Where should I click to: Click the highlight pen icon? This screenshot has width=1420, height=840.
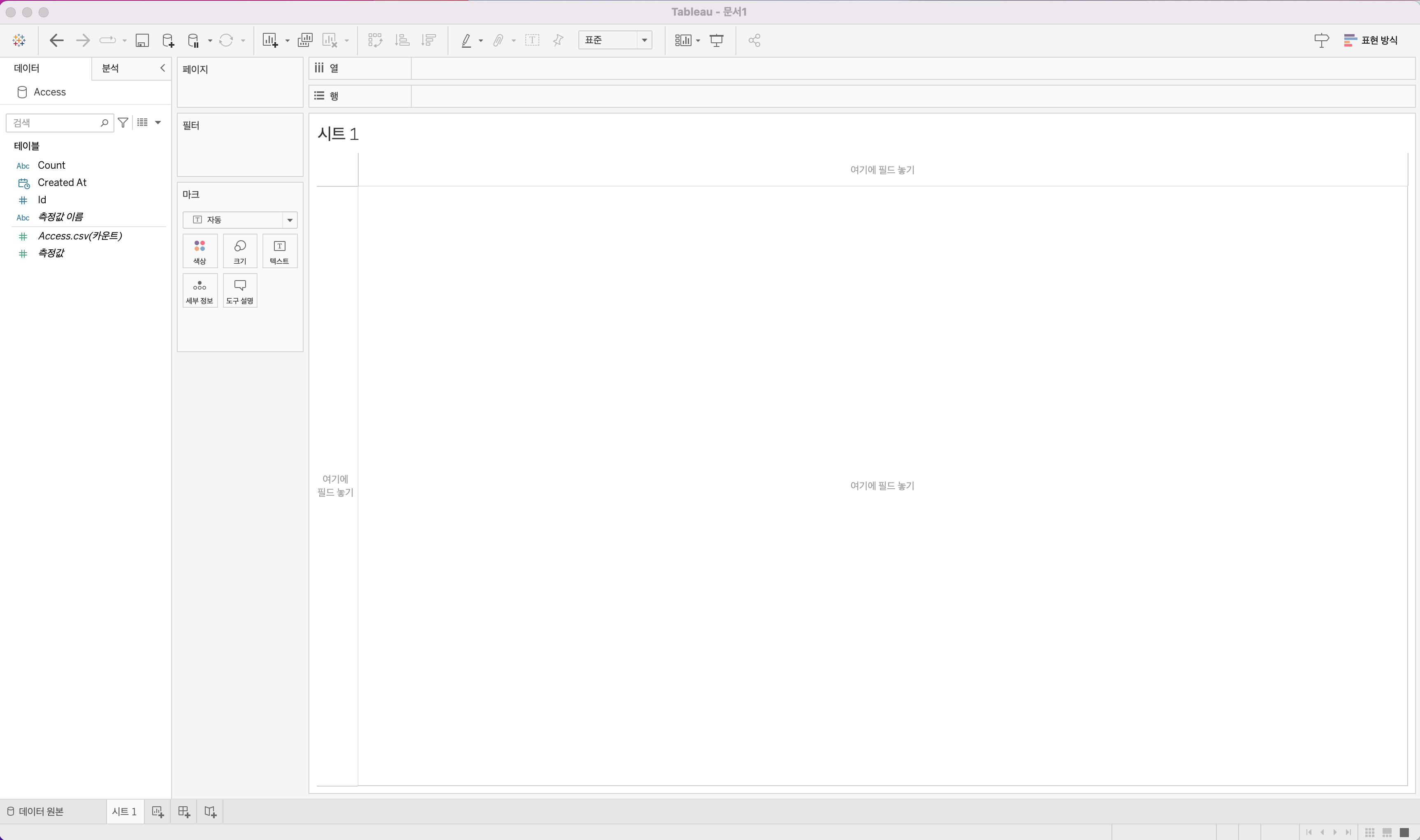(466, 40)
